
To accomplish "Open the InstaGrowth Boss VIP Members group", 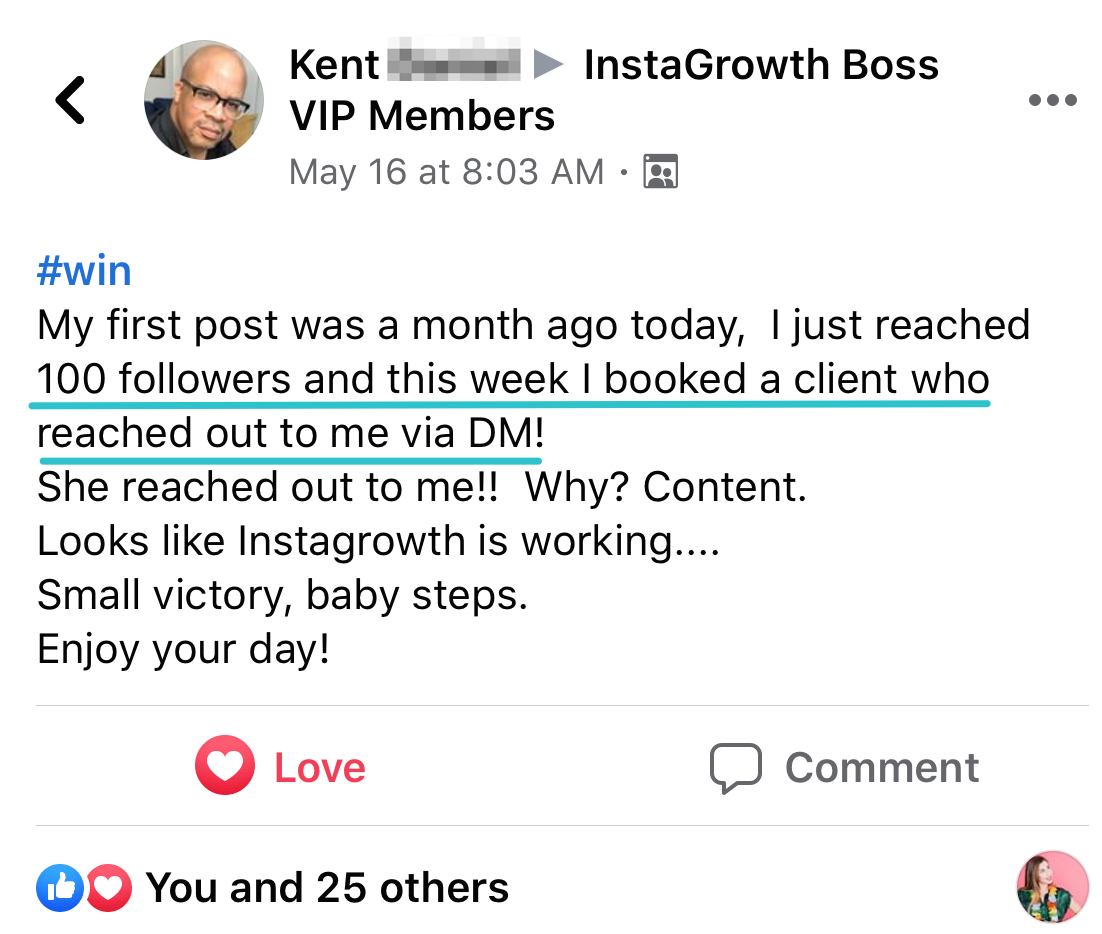I will (760, 66).
